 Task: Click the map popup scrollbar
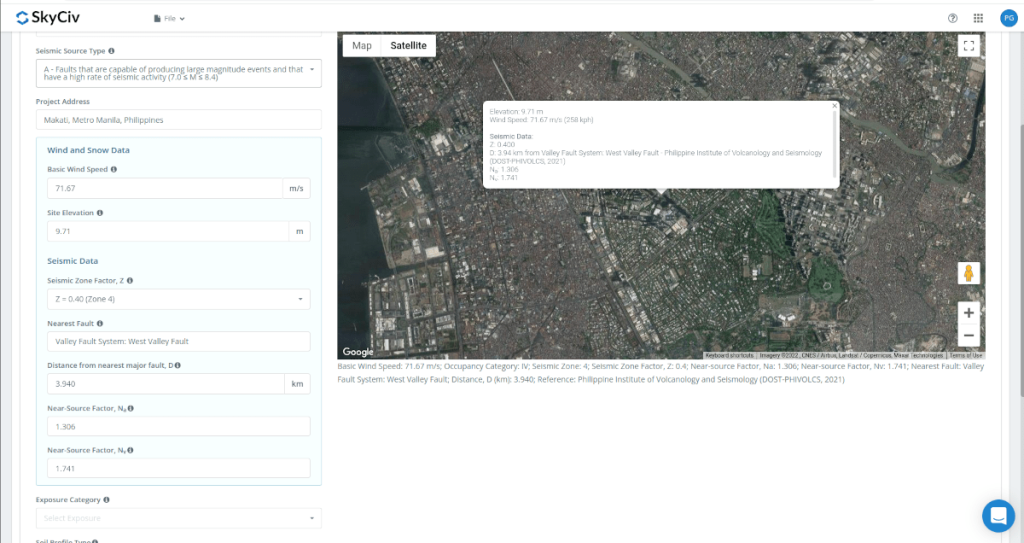pyautogui.click(x=835, y=145)
